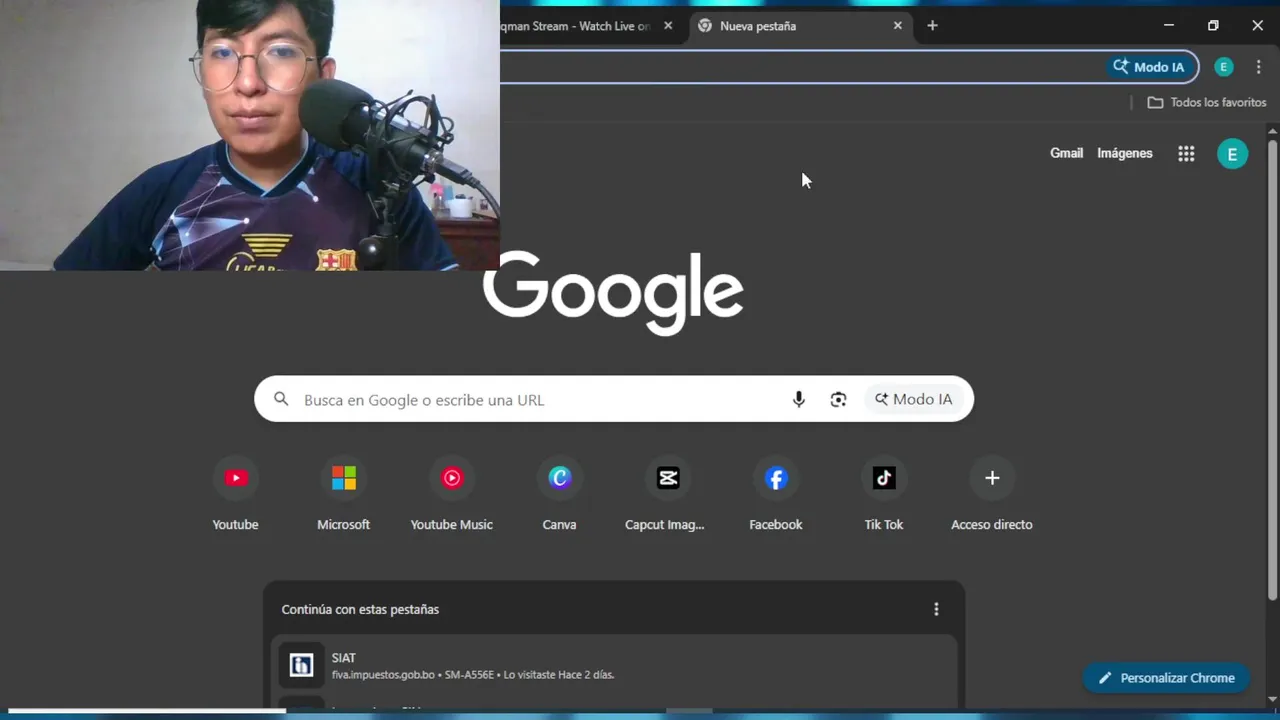The height and width of the screenshot is (720, 1280).
Task: Minimize the Chrome window
Action: tap(1168, 26)
